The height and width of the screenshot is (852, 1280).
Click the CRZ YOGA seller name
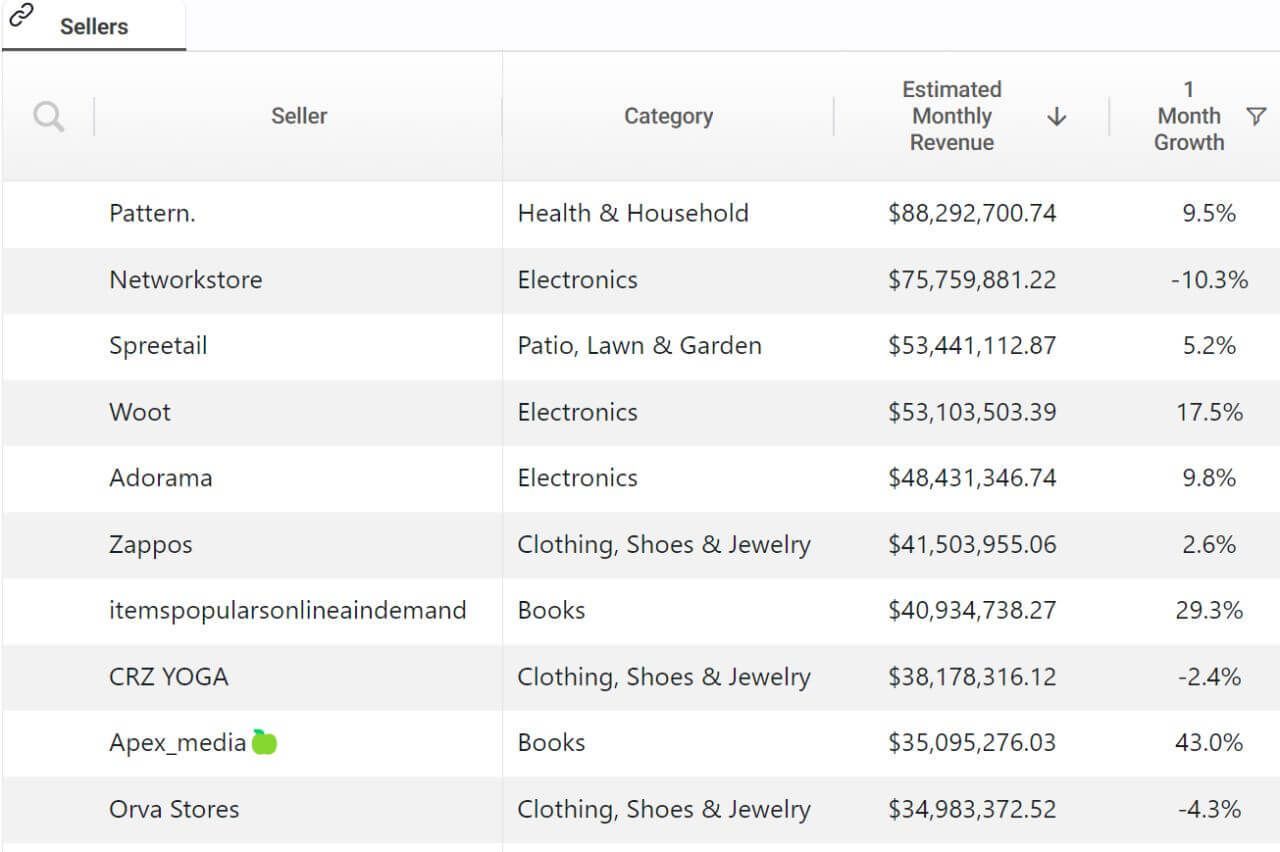tap(168, 677)
